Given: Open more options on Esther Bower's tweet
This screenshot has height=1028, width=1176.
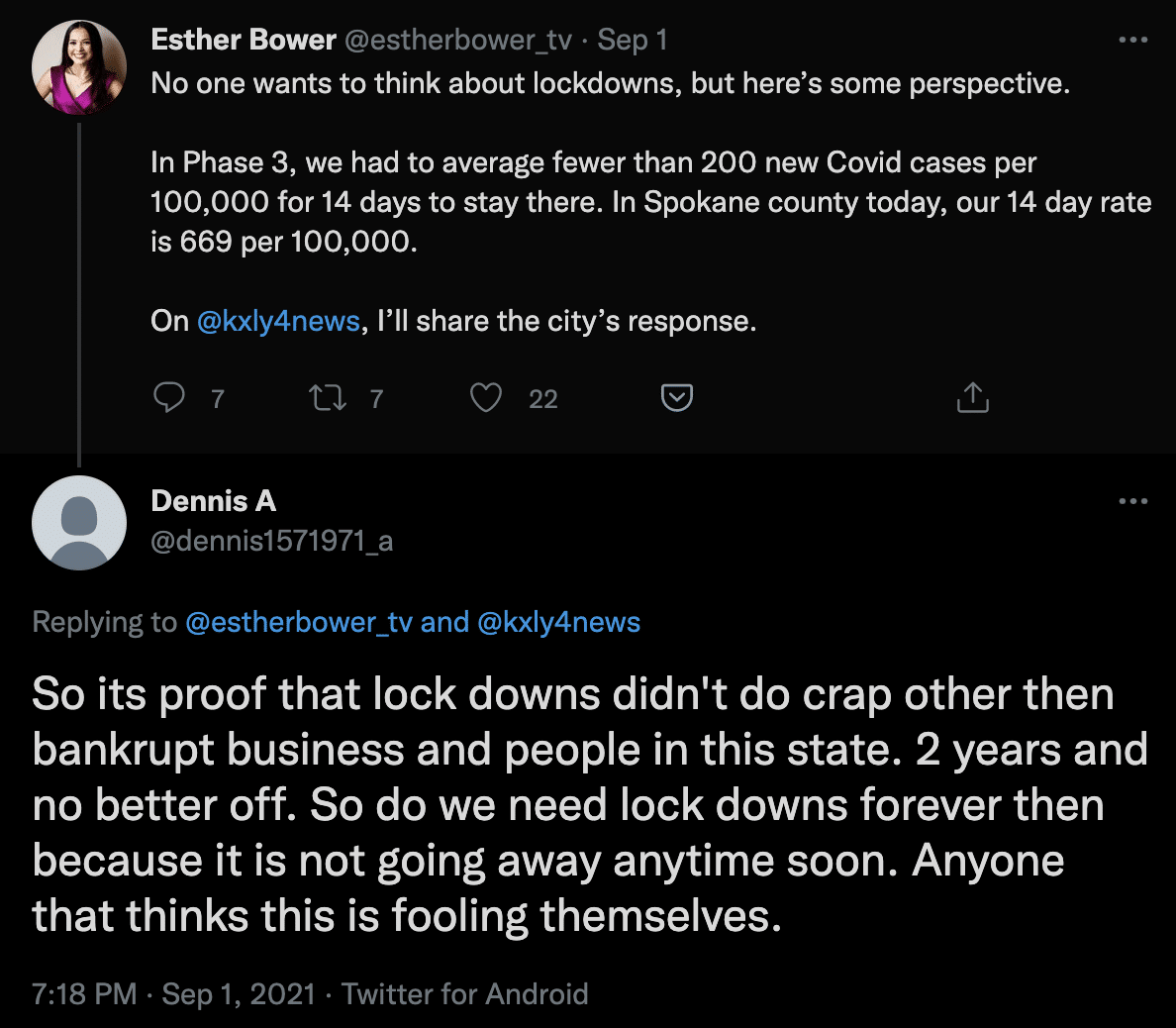Looking at the screenshot, I should [1132, 41].
